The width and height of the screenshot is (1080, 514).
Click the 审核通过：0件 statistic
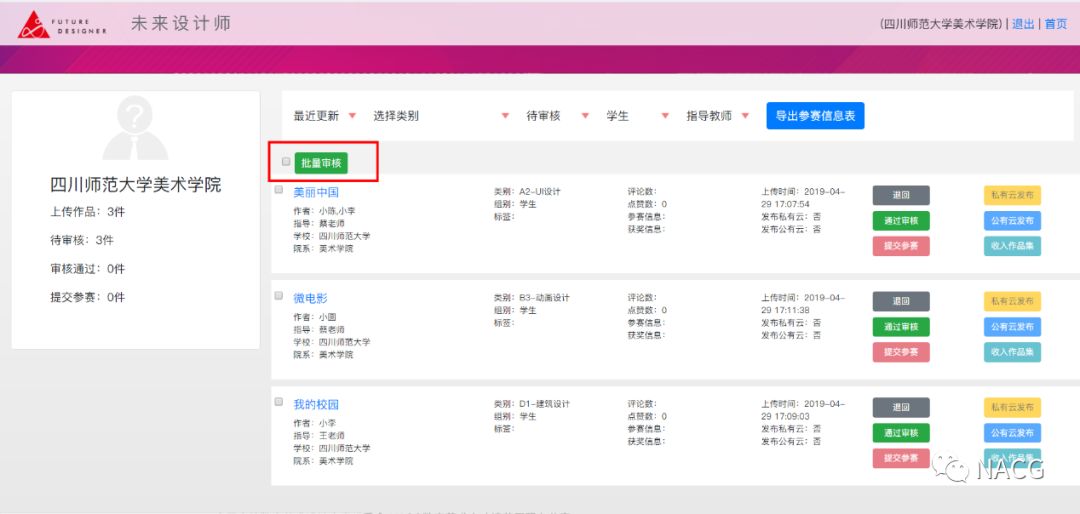87,269
